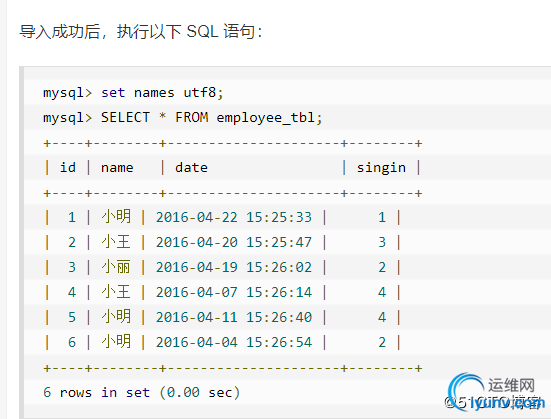Viewport: 551px width, 419px height.
Task: Click the 2016-04-04 15:26:54 date value
Action: [234, 342]
